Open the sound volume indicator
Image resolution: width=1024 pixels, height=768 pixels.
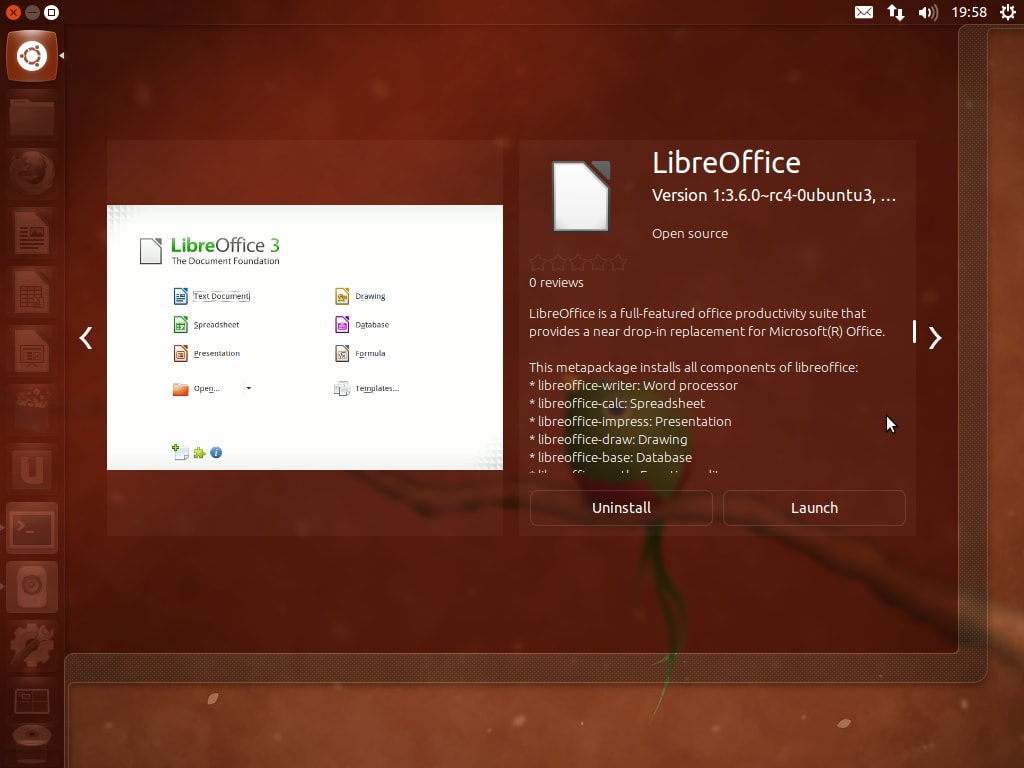pyautogui.click(x=928, y=12)
